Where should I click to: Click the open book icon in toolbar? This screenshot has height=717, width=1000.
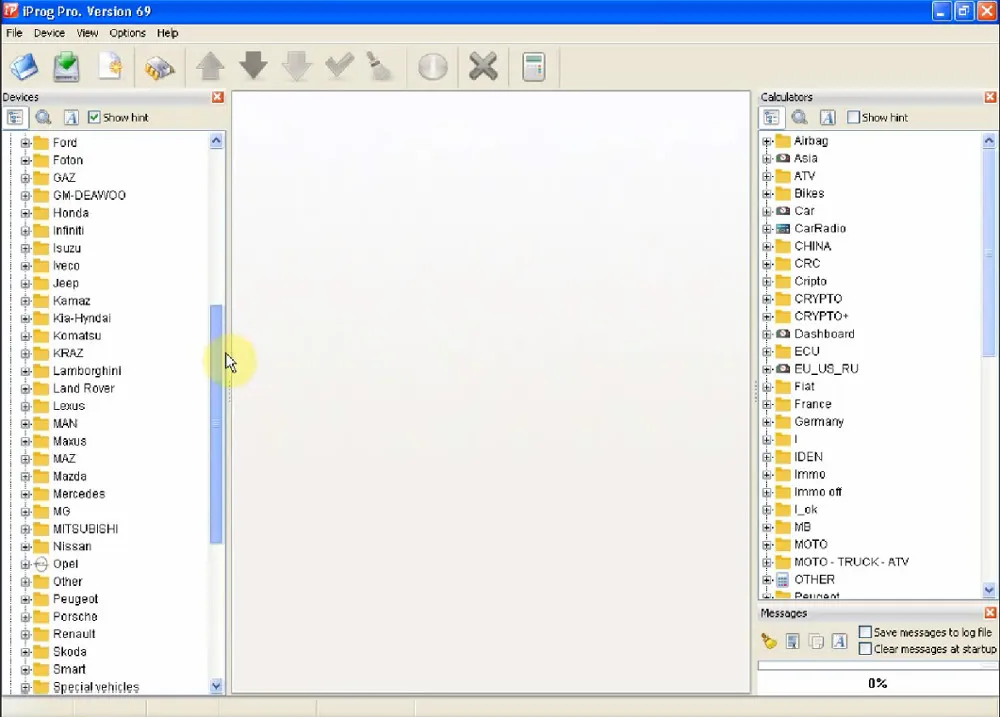(24, 66)
